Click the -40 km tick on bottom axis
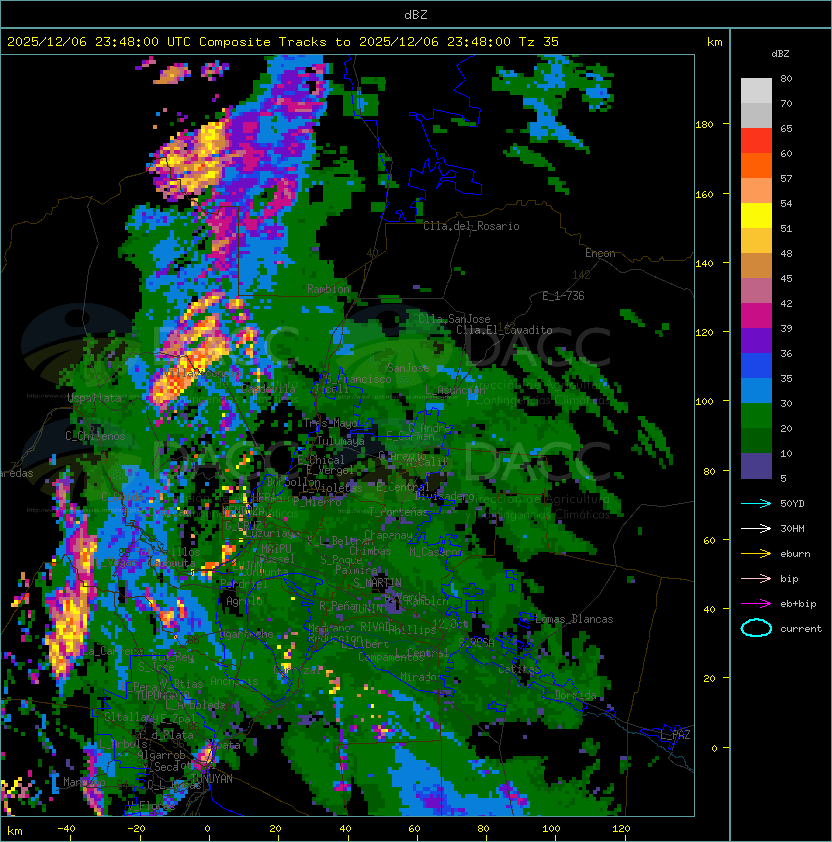832x842 pixels. [x=66, y=829]
